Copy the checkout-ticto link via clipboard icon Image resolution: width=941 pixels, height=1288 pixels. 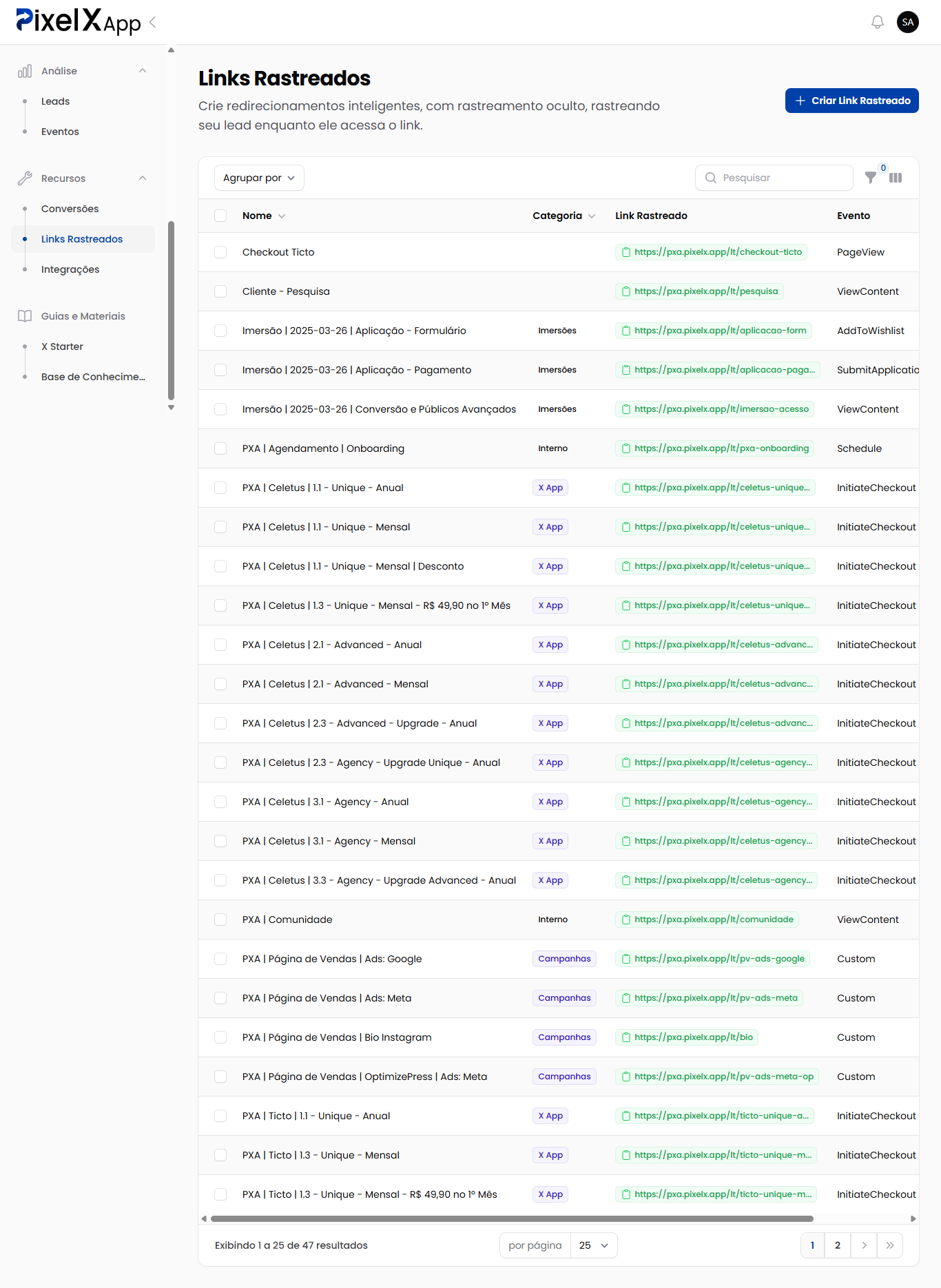click(626, 252)
